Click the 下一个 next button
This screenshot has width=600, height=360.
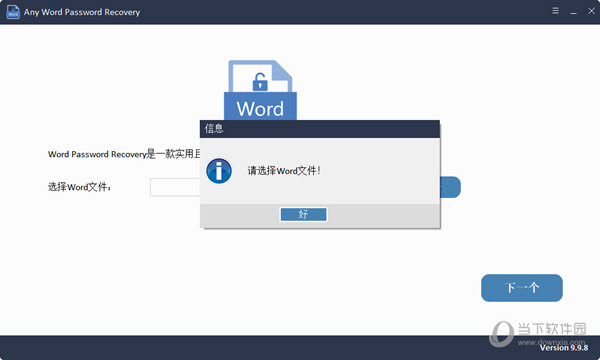(522, 288)
